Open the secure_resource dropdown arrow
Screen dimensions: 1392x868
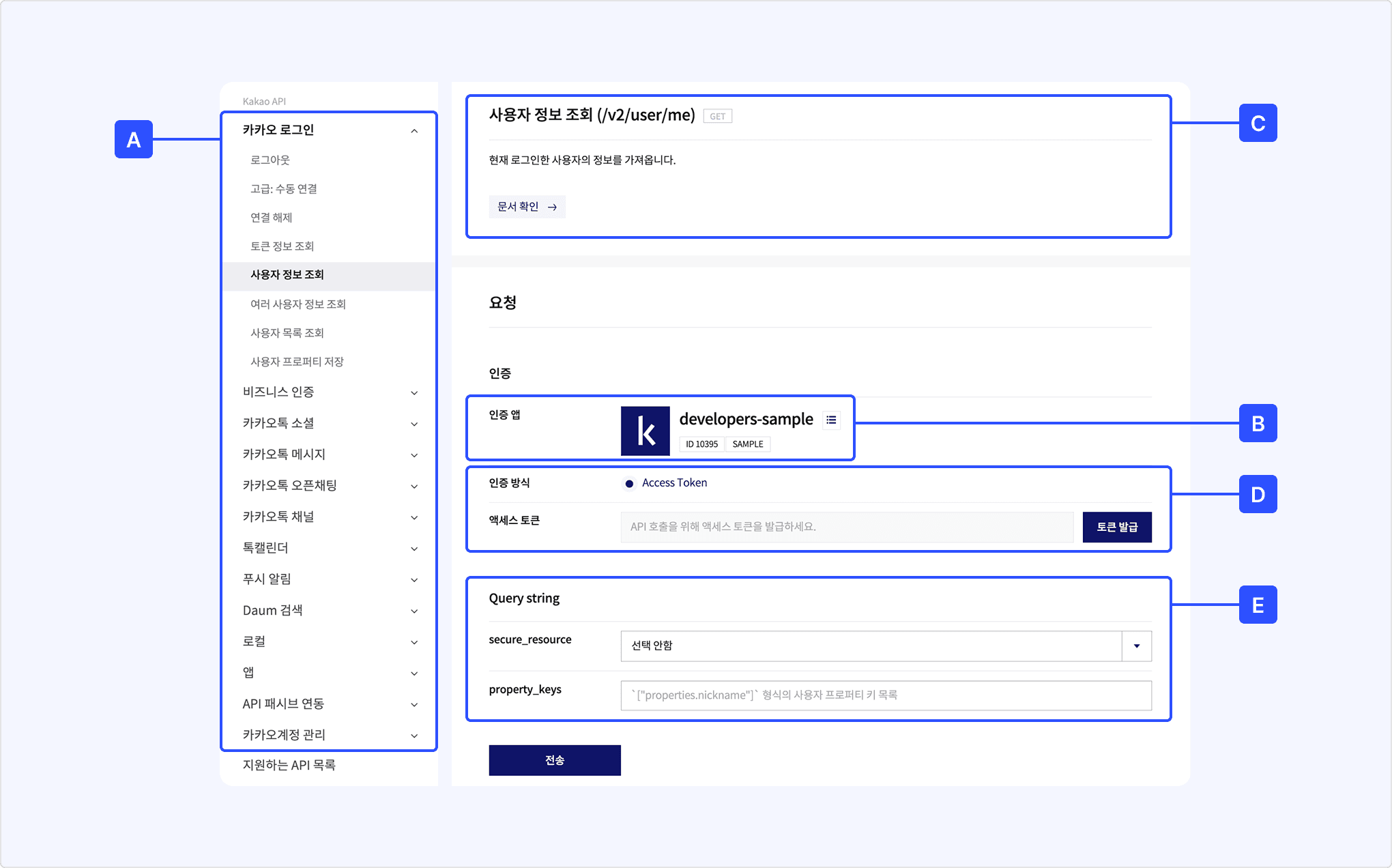1136,646
